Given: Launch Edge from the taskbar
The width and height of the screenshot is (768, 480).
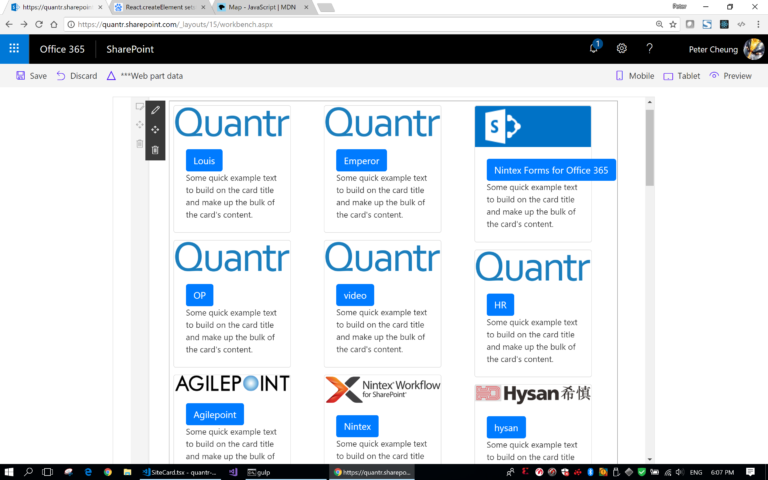Looking at the screenshot, I should point(88,472).
